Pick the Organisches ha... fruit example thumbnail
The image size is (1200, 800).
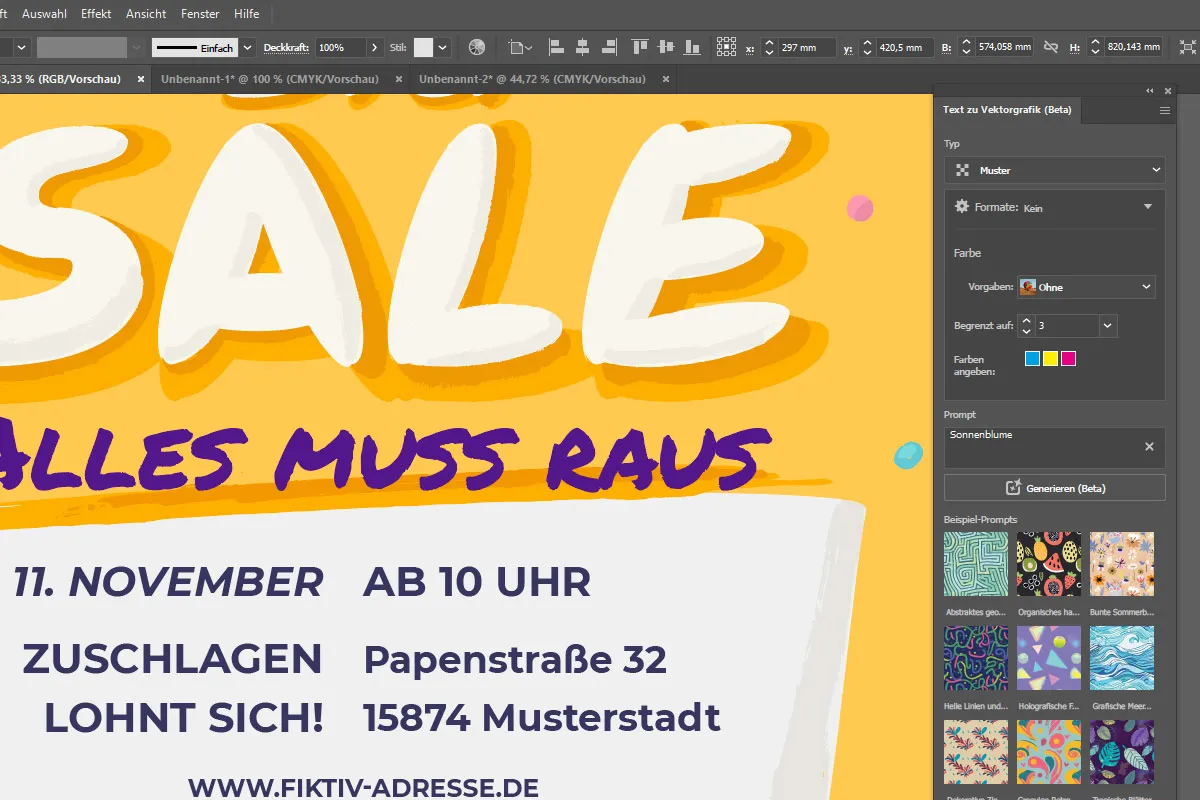[x=1049, y=564]
